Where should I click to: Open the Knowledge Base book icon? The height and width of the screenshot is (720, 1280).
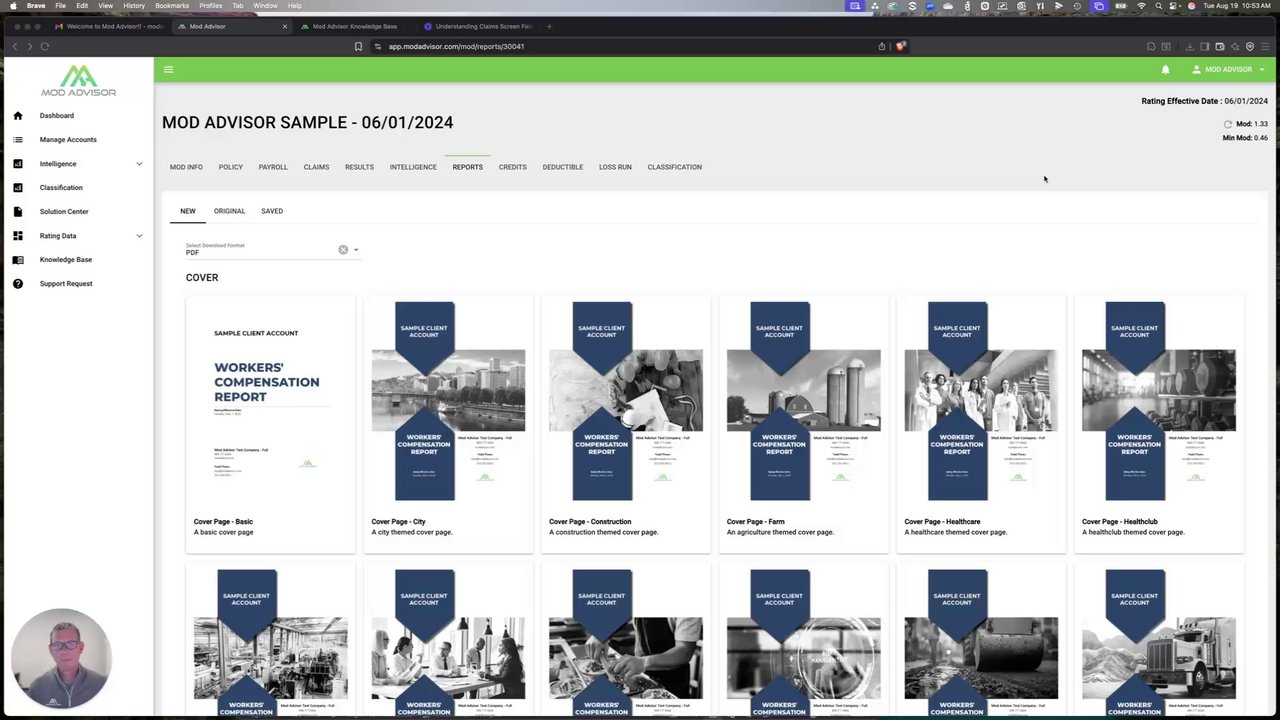17,260
